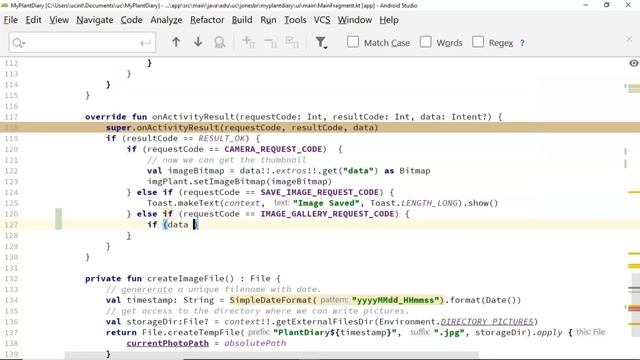Open the File menu
This screenshot has width=640, height=360.
pos(11,20)
